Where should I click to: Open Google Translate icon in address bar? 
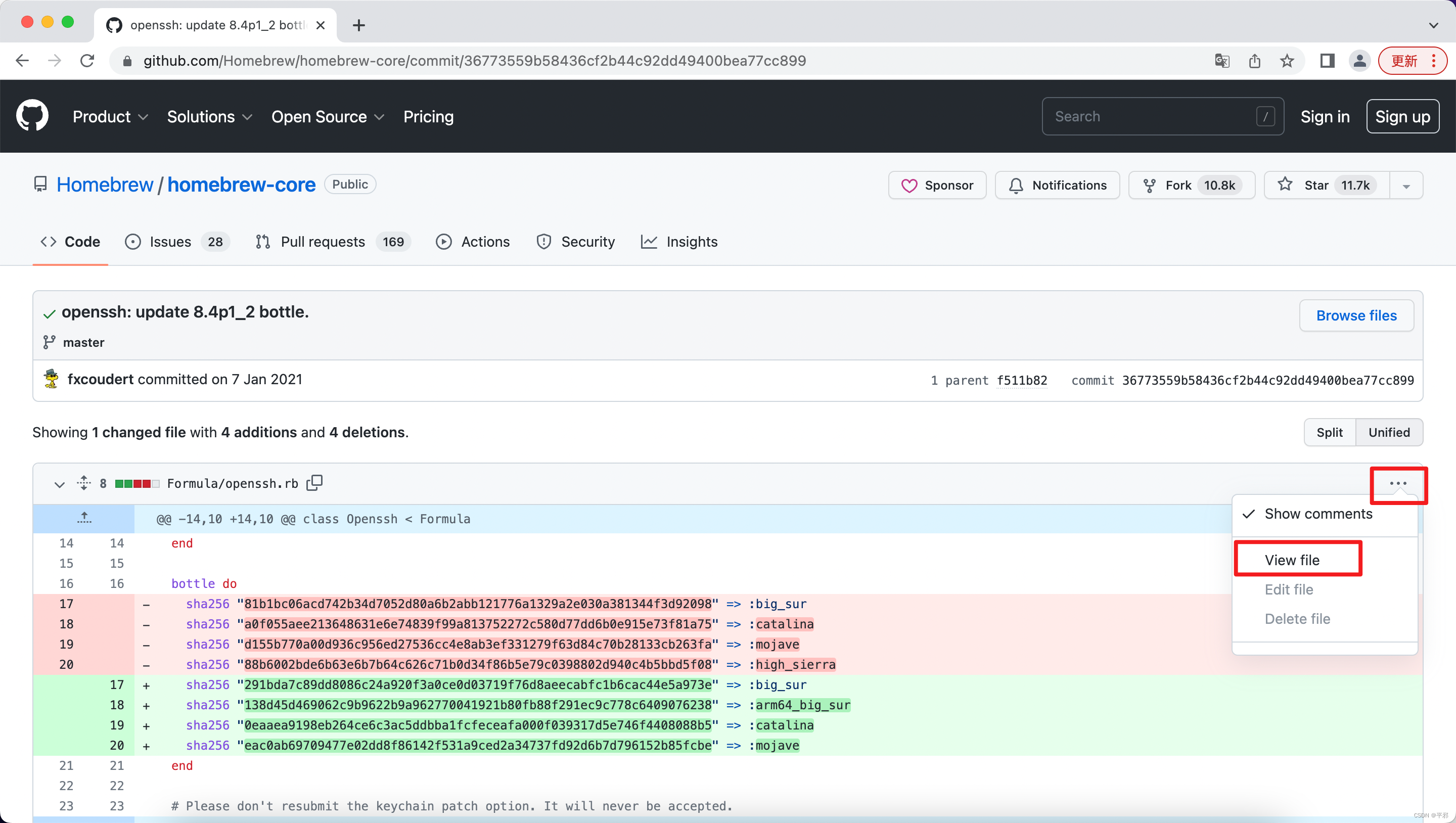point(1221,61)
